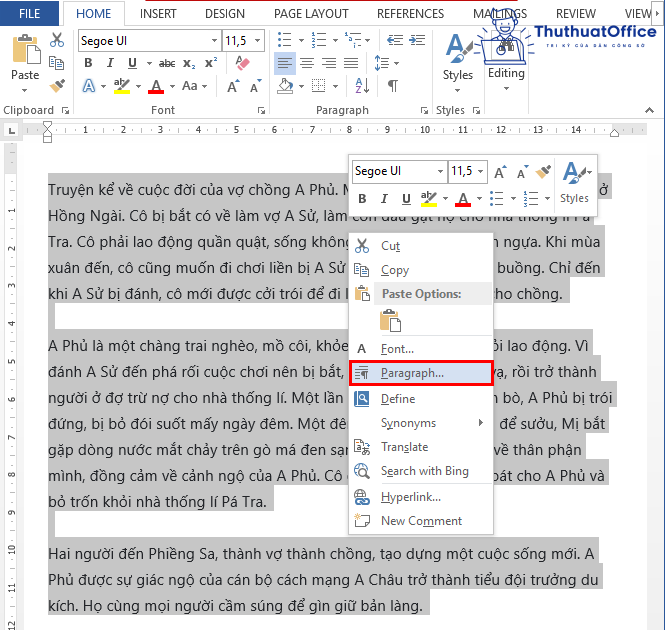Open the Paste options arrow
The image size is (665, 630).
point(24,90)
